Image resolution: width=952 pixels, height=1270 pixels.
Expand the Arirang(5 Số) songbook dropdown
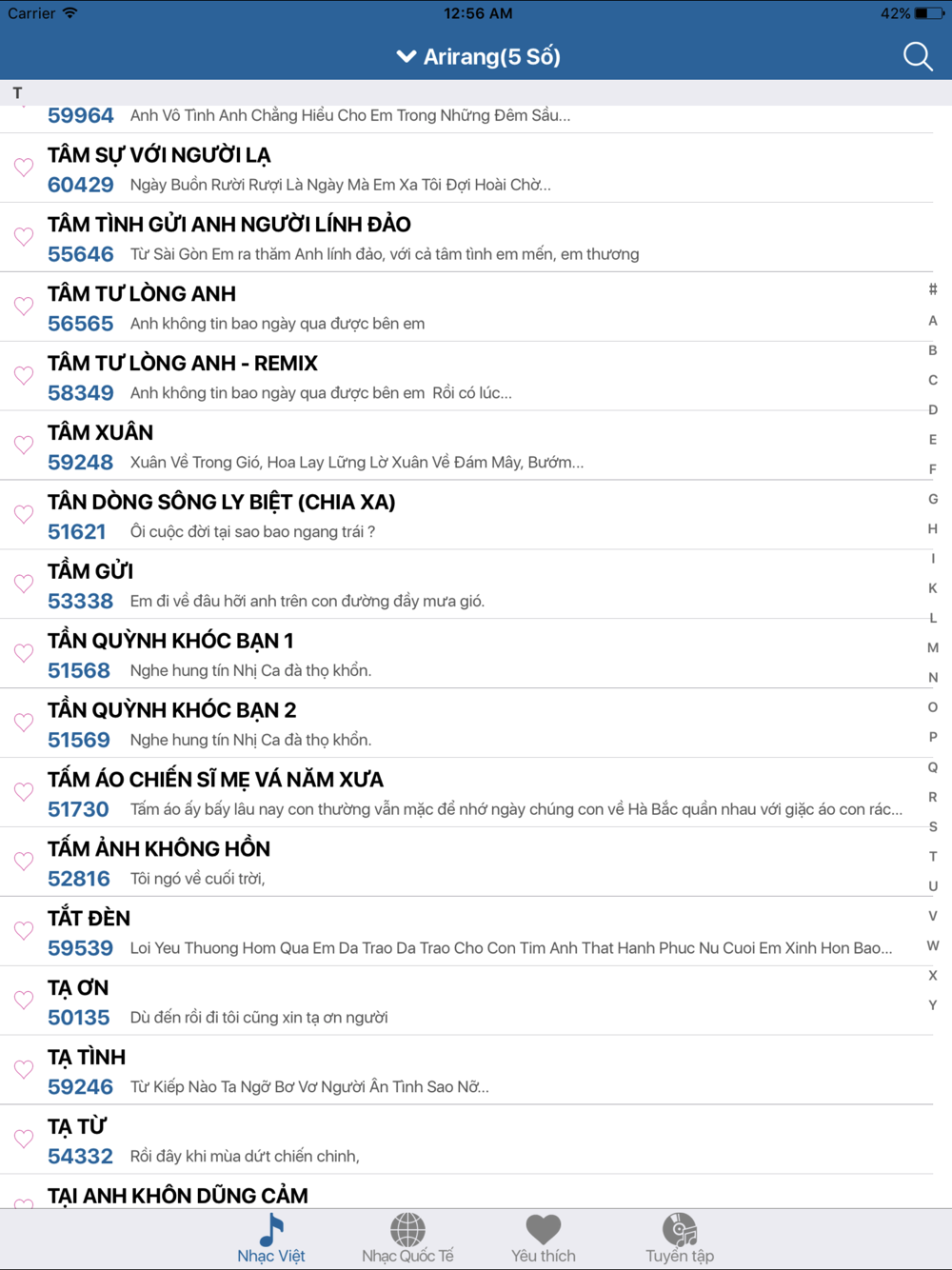(x=478, y=56)
